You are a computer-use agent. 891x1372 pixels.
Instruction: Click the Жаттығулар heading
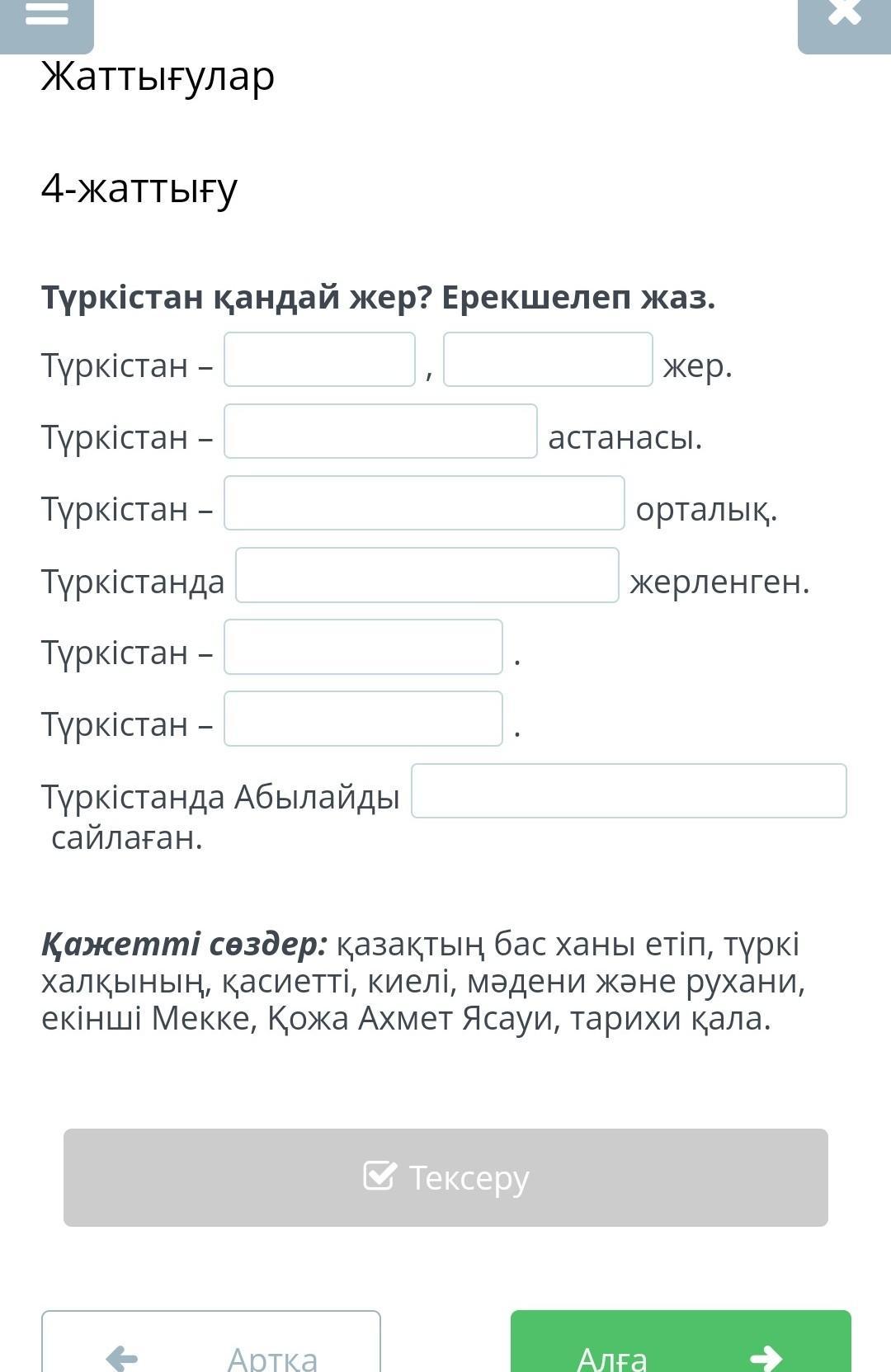pyautogui.click(x=158, y=77)
